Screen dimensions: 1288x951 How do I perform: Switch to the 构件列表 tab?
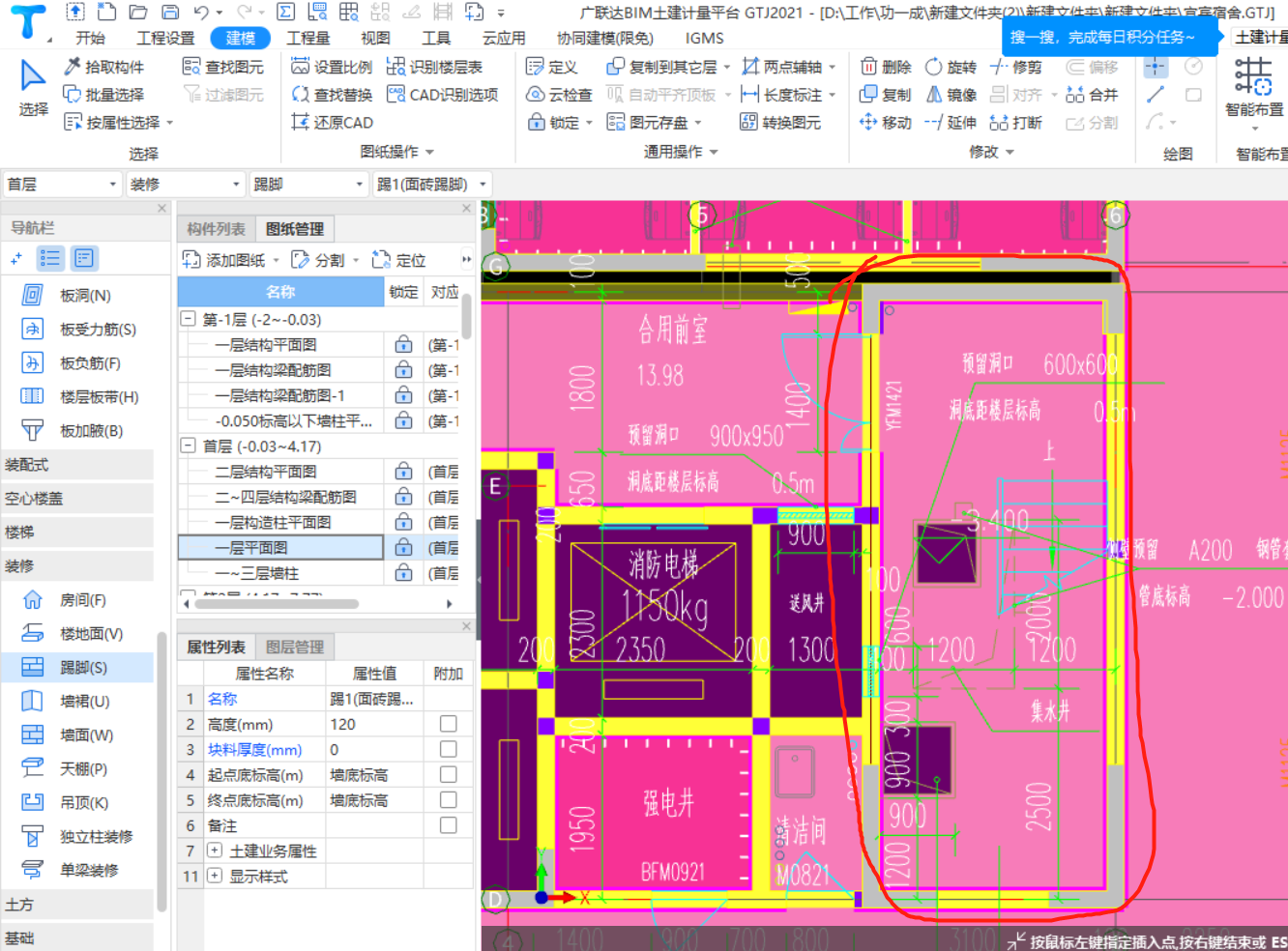[x=216, y=229]
